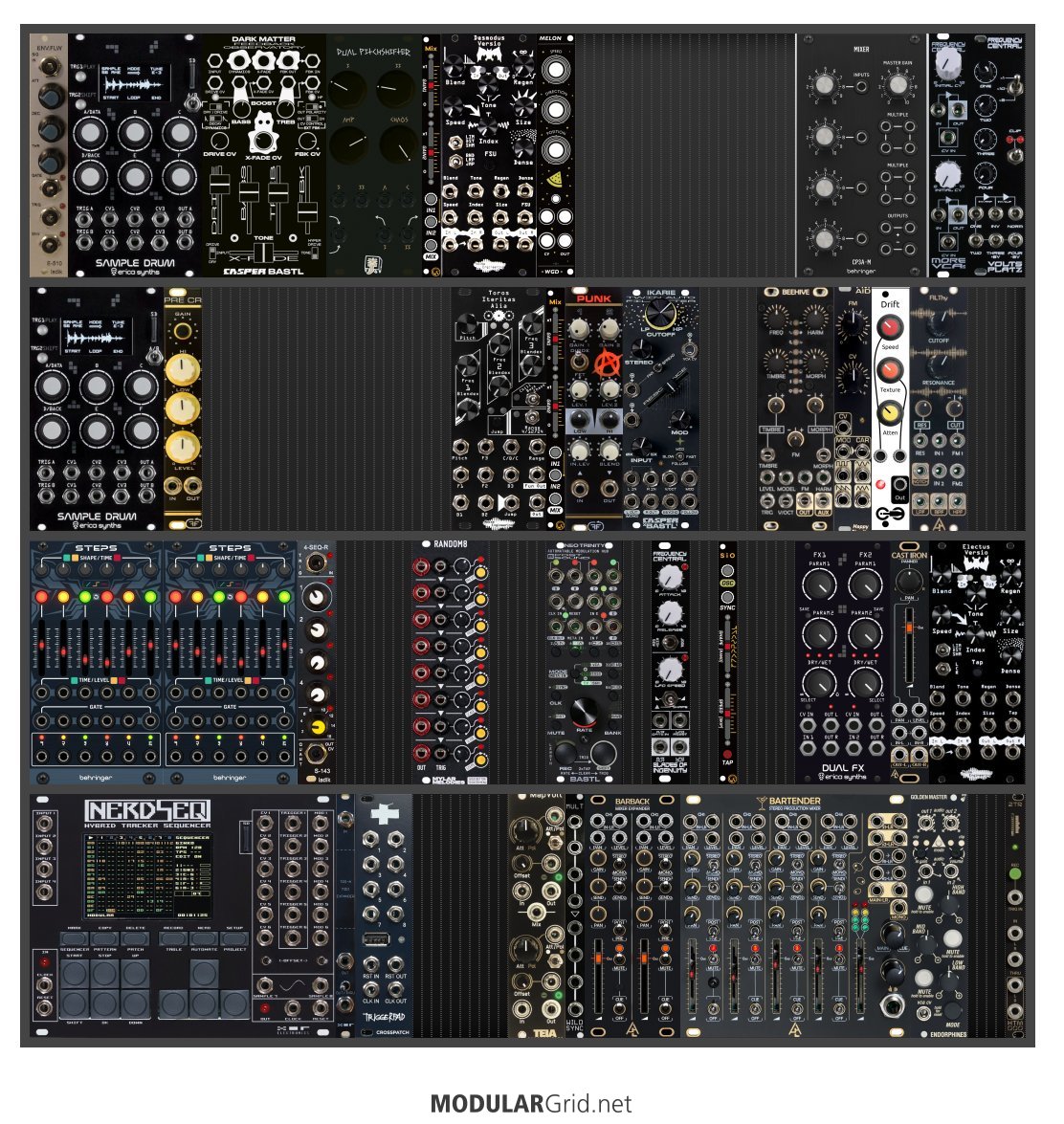The width and height of the screenshot is (1064, 1124).
Task: Toggle the Mid Band MUTE button on Golden Master
Action: (x=953, y=937)
